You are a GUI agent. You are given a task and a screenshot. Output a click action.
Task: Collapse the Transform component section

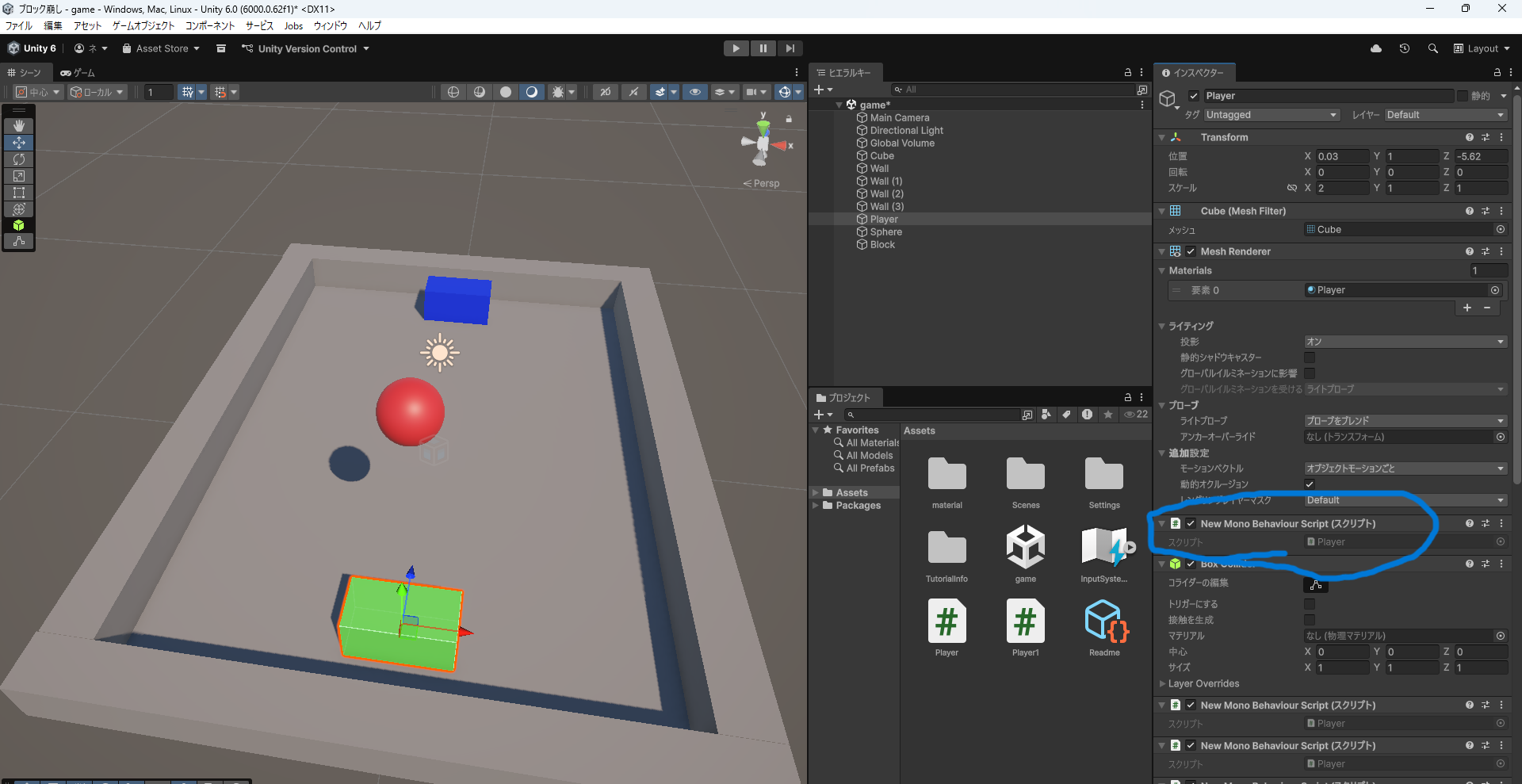(1162, 137)
